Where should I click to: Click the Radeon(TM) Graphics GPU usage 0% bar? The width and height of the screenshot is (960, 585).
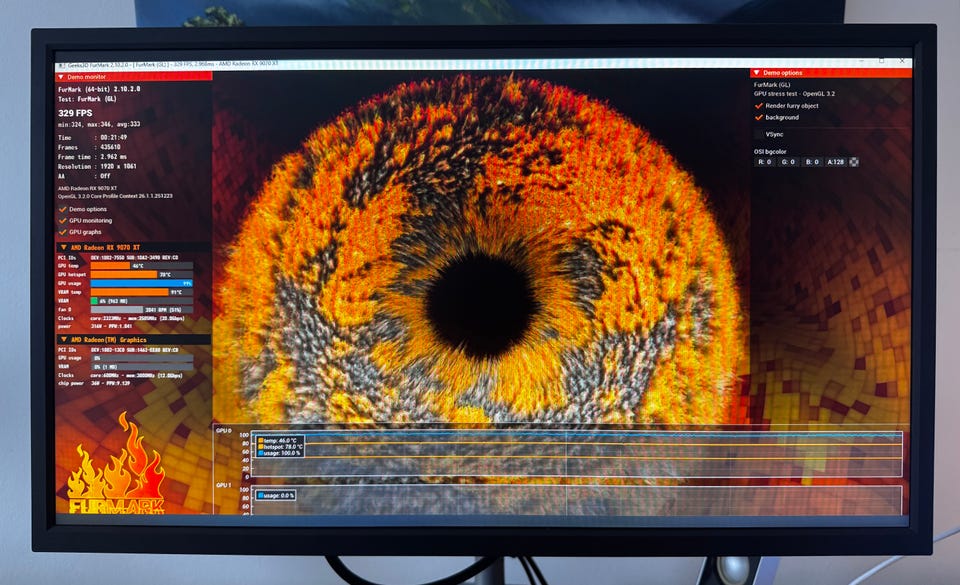pos(141,358)
